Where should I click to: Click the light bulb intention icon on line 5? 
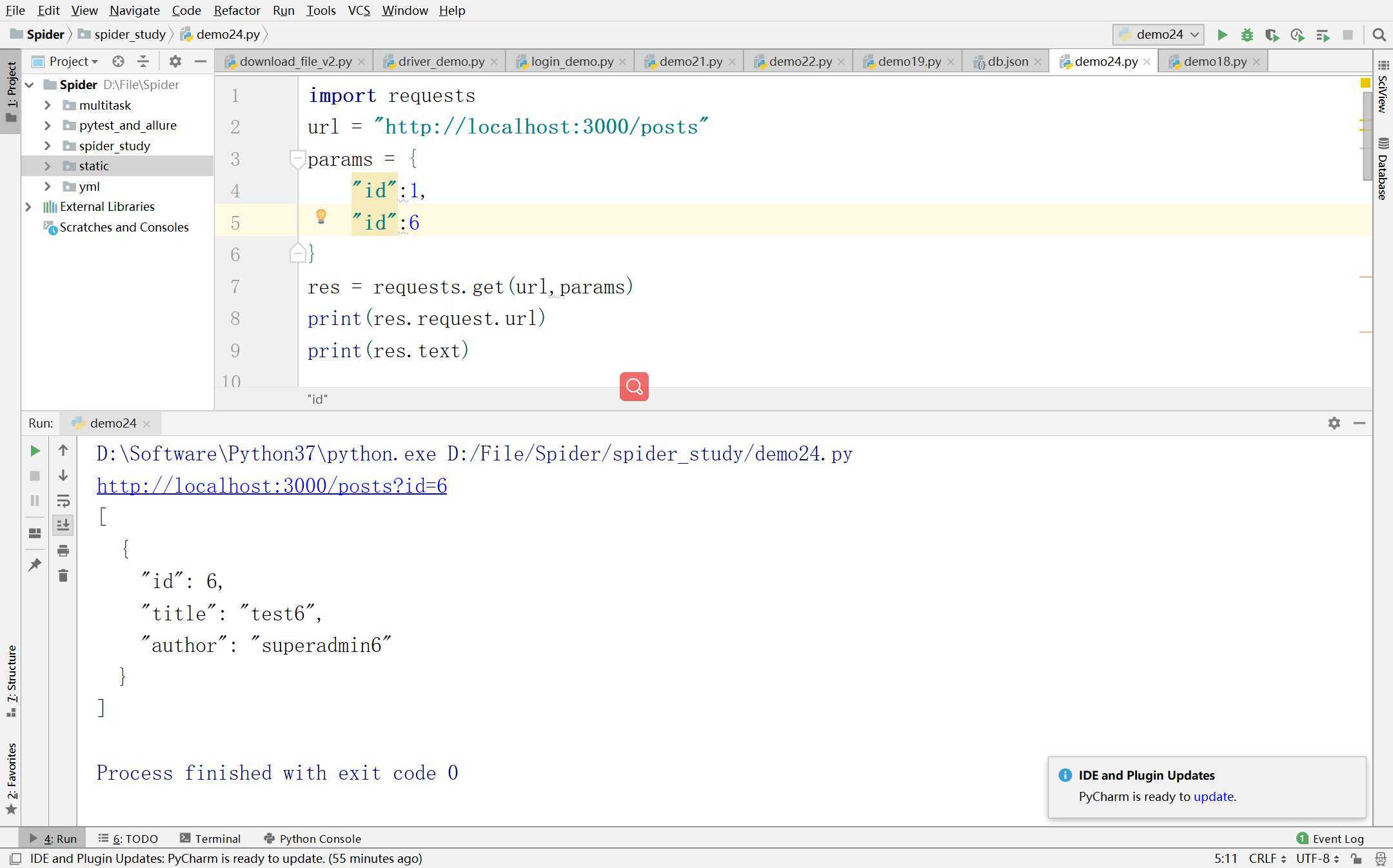pos(321,217)
